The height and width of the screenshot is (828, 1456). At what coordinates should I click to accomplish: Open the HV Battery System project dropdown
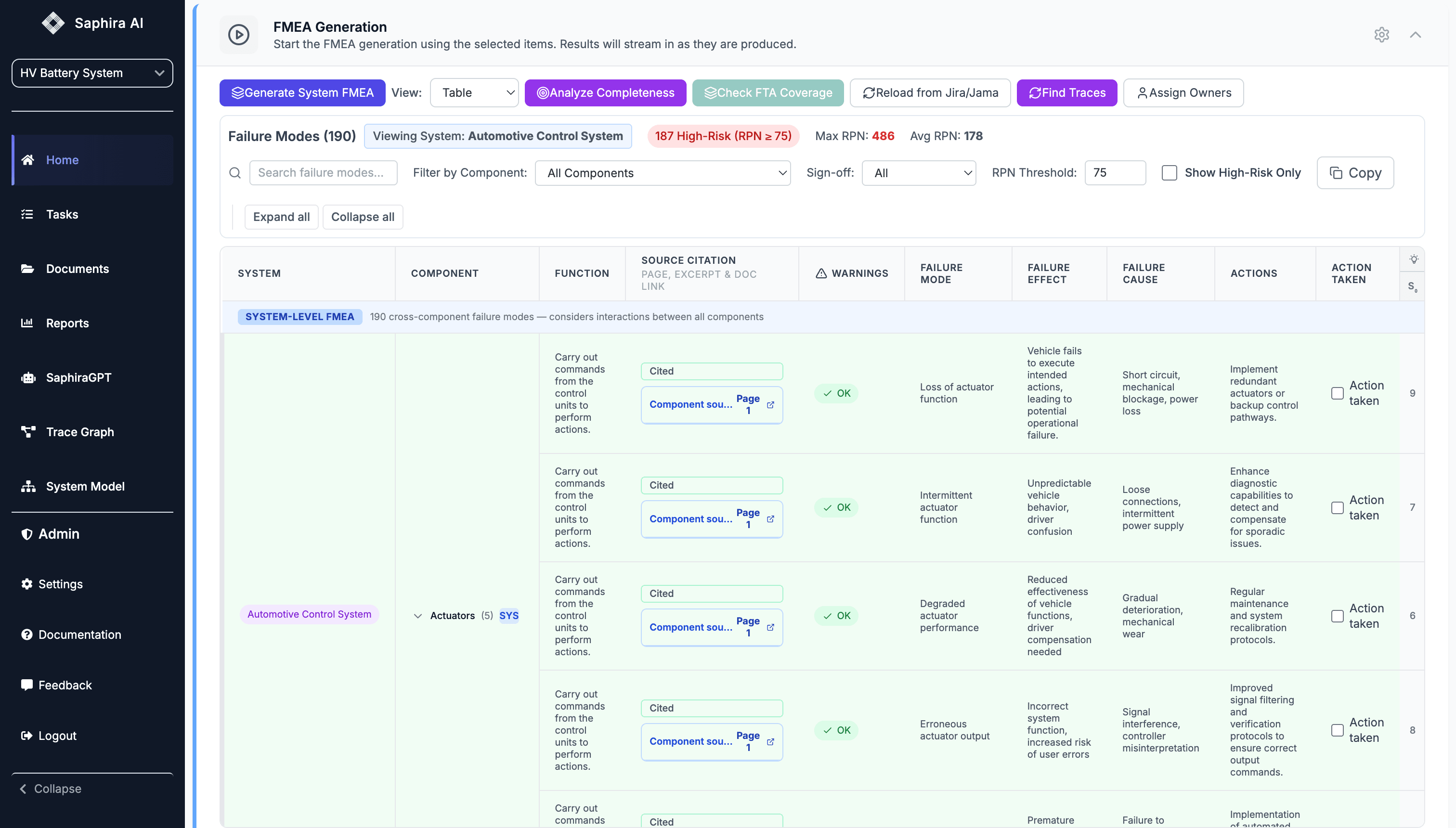coord(92,73)
